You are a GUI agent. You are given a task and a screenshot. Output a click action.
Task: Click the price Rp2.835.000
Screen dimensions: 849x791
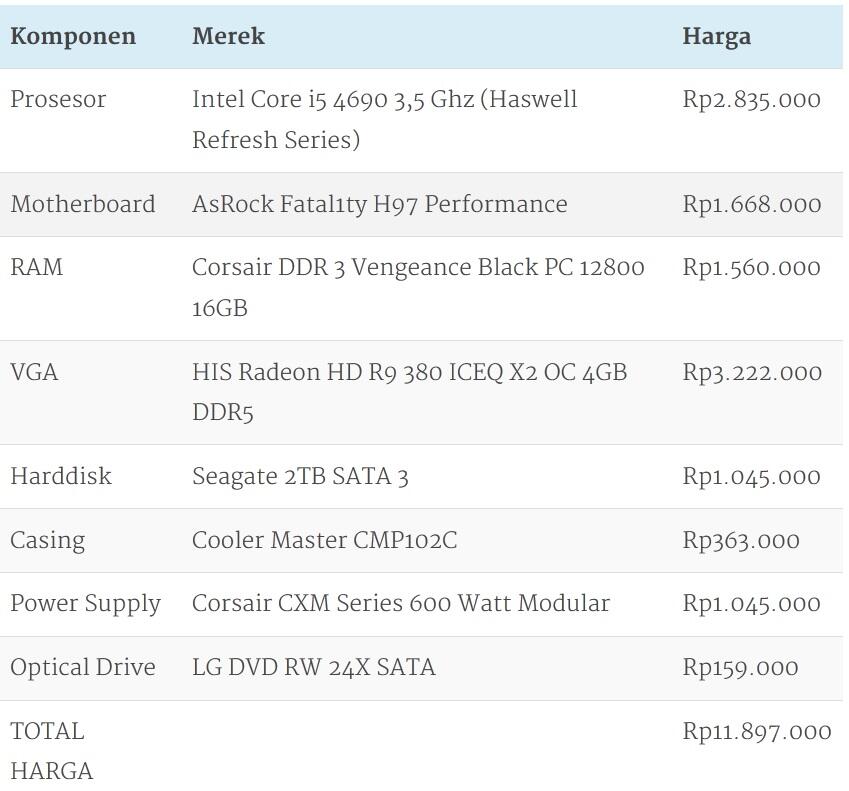(751, 100)
